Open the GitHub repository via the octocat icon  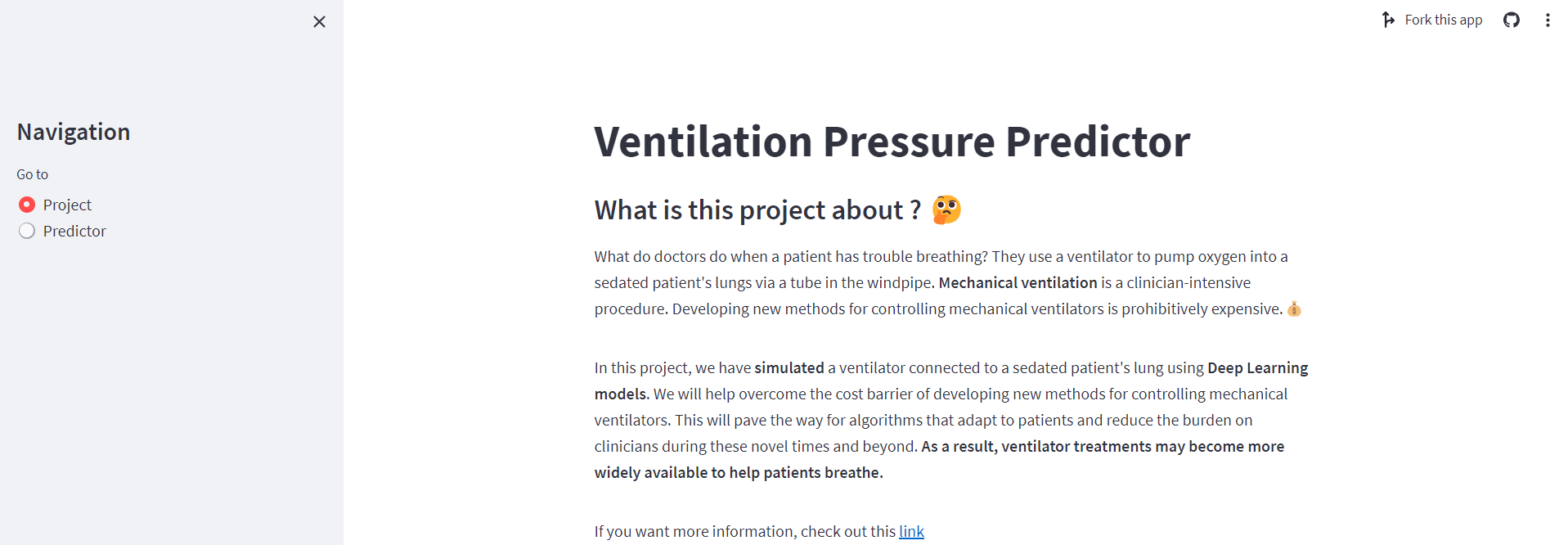tap(1512, 20)
